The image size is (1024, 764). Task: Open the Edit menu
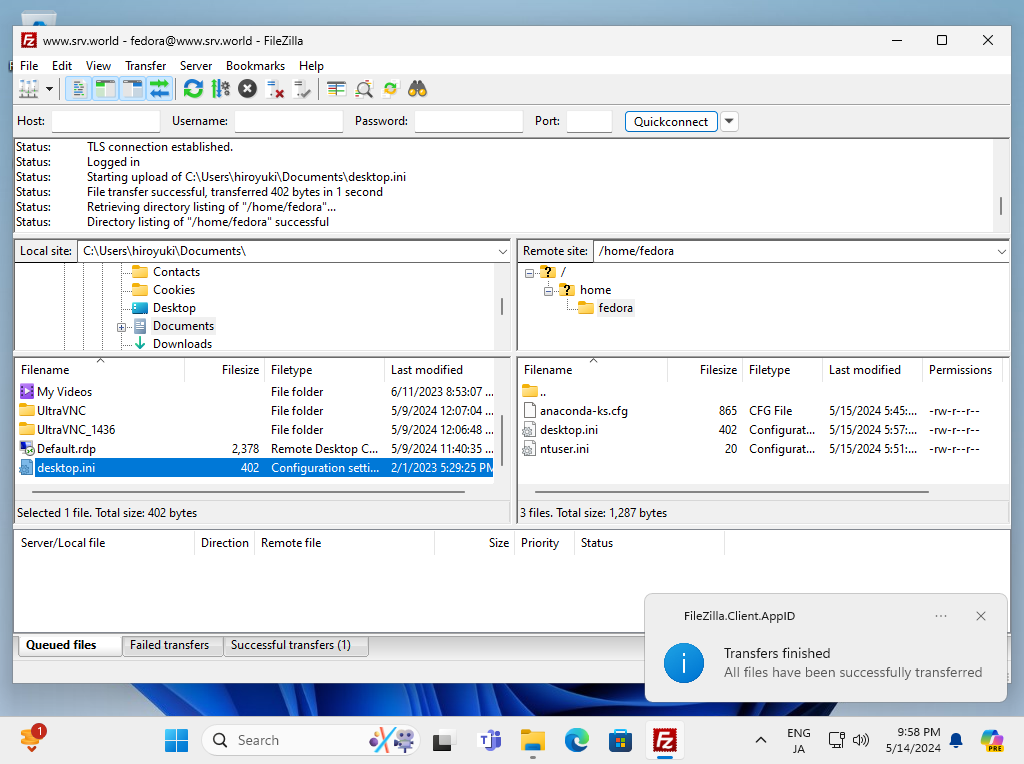coord(62,66)
